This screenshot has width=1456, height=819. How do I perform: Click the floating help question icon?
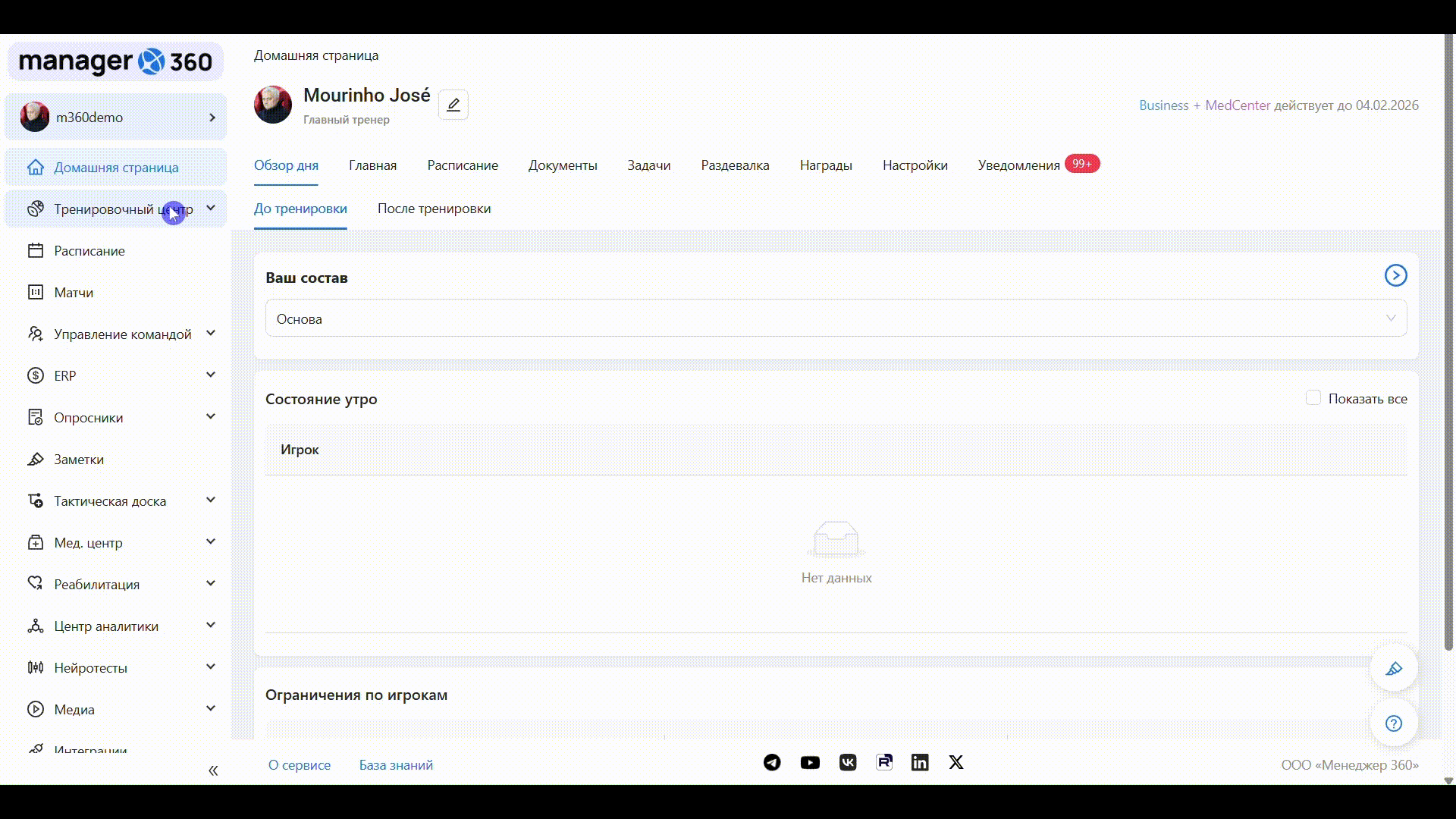(x=1394, y=723)
